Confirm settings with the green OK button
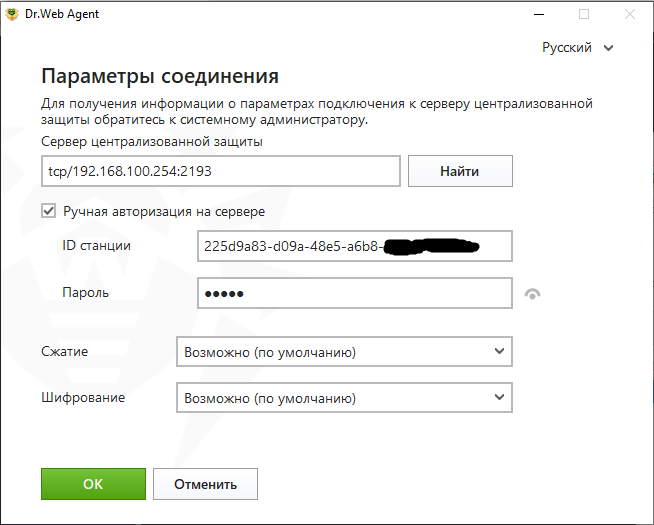The height and width of the screenshot is (525, 654). coord(93,484)
